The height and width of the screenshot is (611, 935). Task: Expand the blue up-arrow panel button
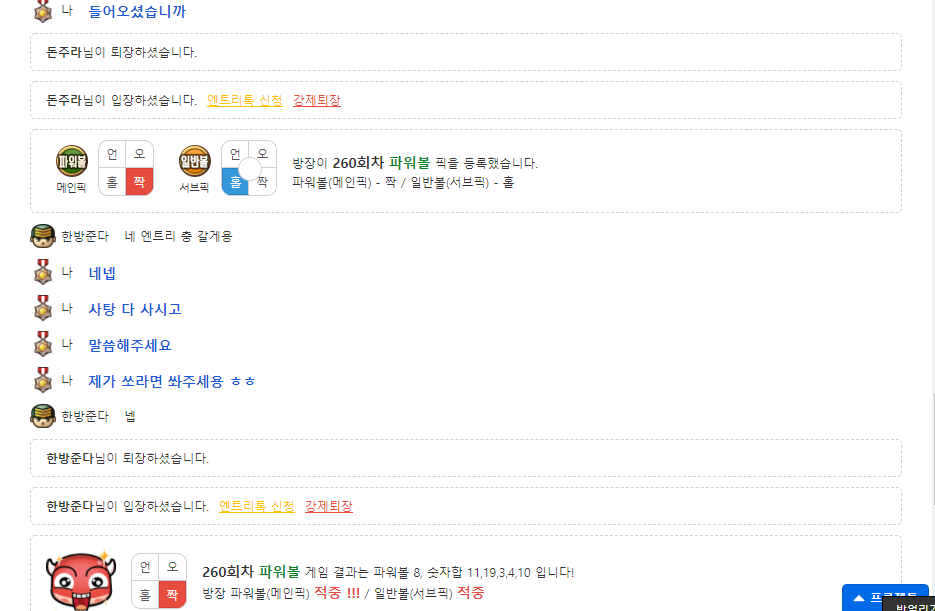click(x=885, y=597)
